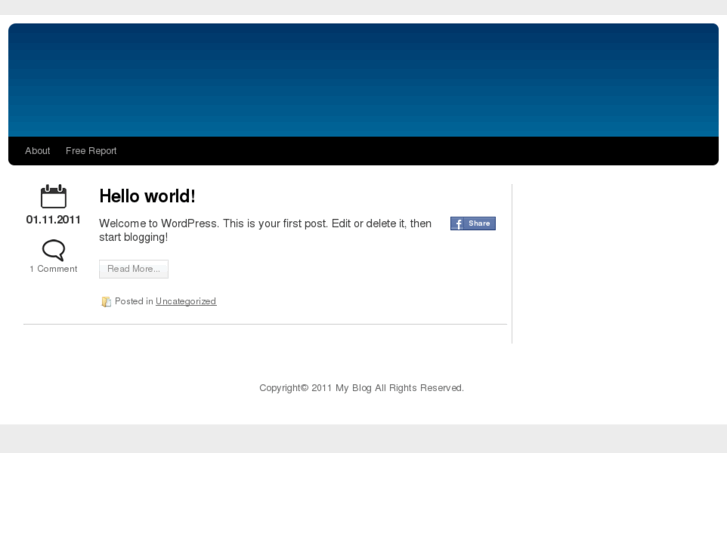
Task: Click the speech bubble comment icon
Action: [54, 250]
